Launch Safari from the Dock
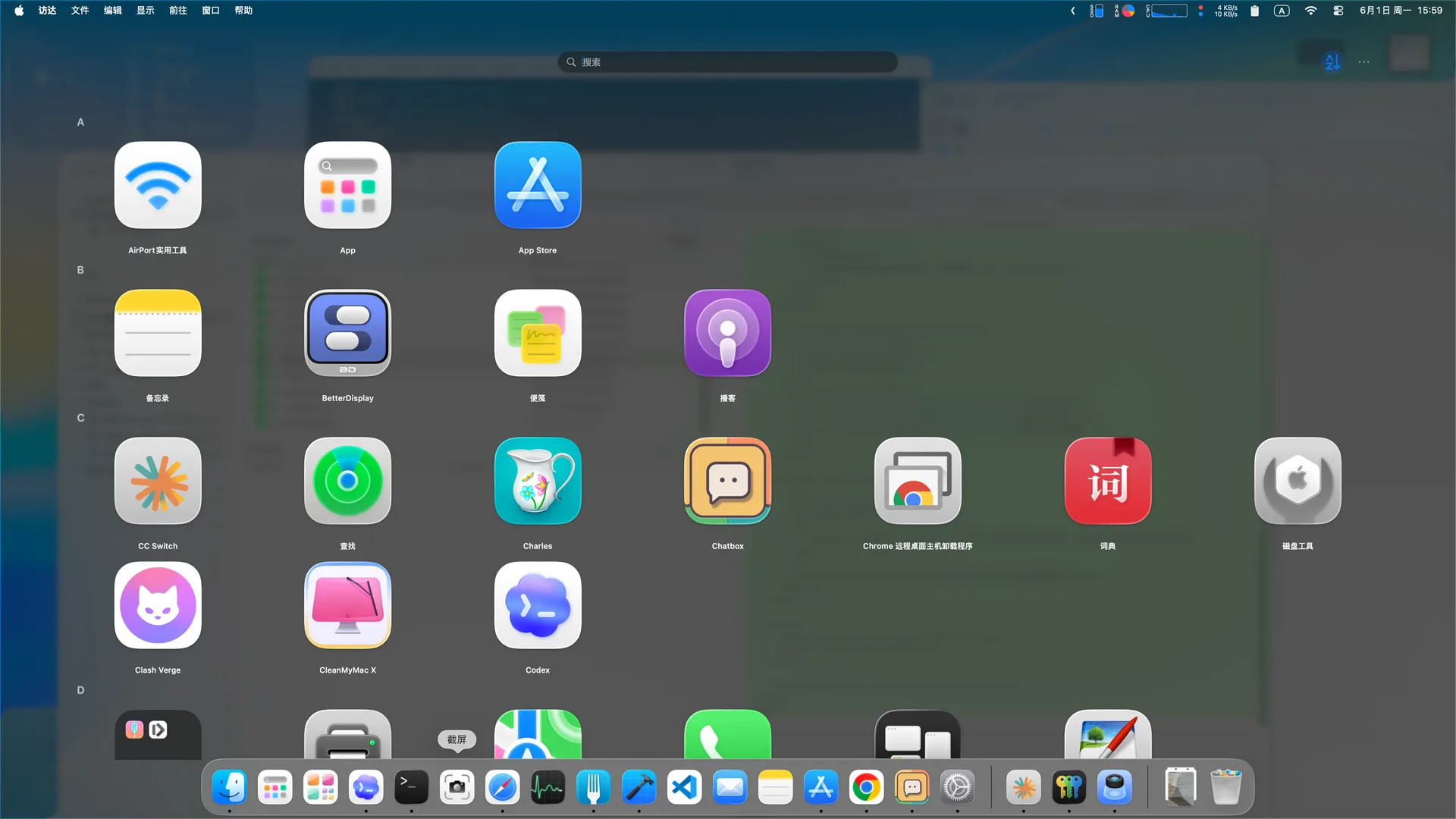This screenshot has width=1456, height=819. (502, 788)
